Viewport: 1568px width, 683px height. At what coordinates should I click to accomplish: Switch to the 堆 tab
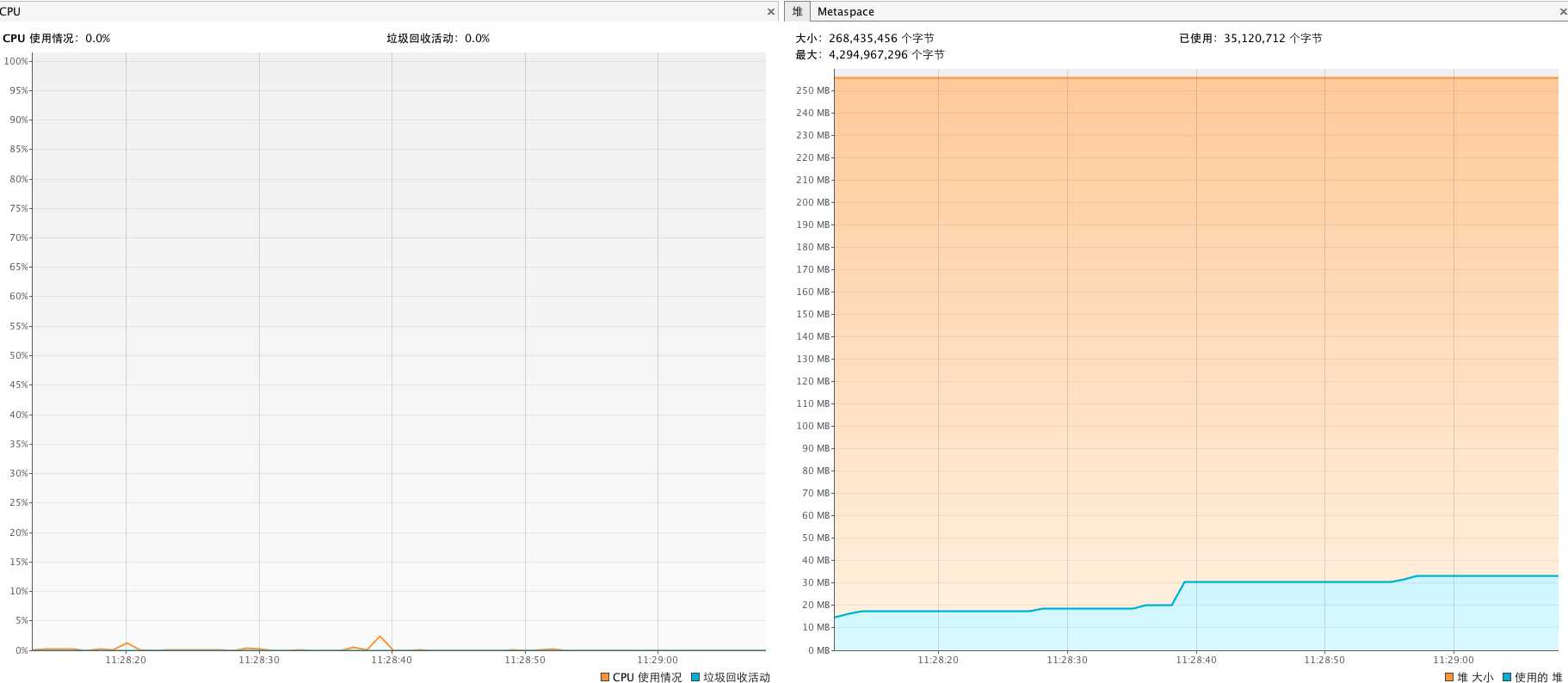coord(797,11)
